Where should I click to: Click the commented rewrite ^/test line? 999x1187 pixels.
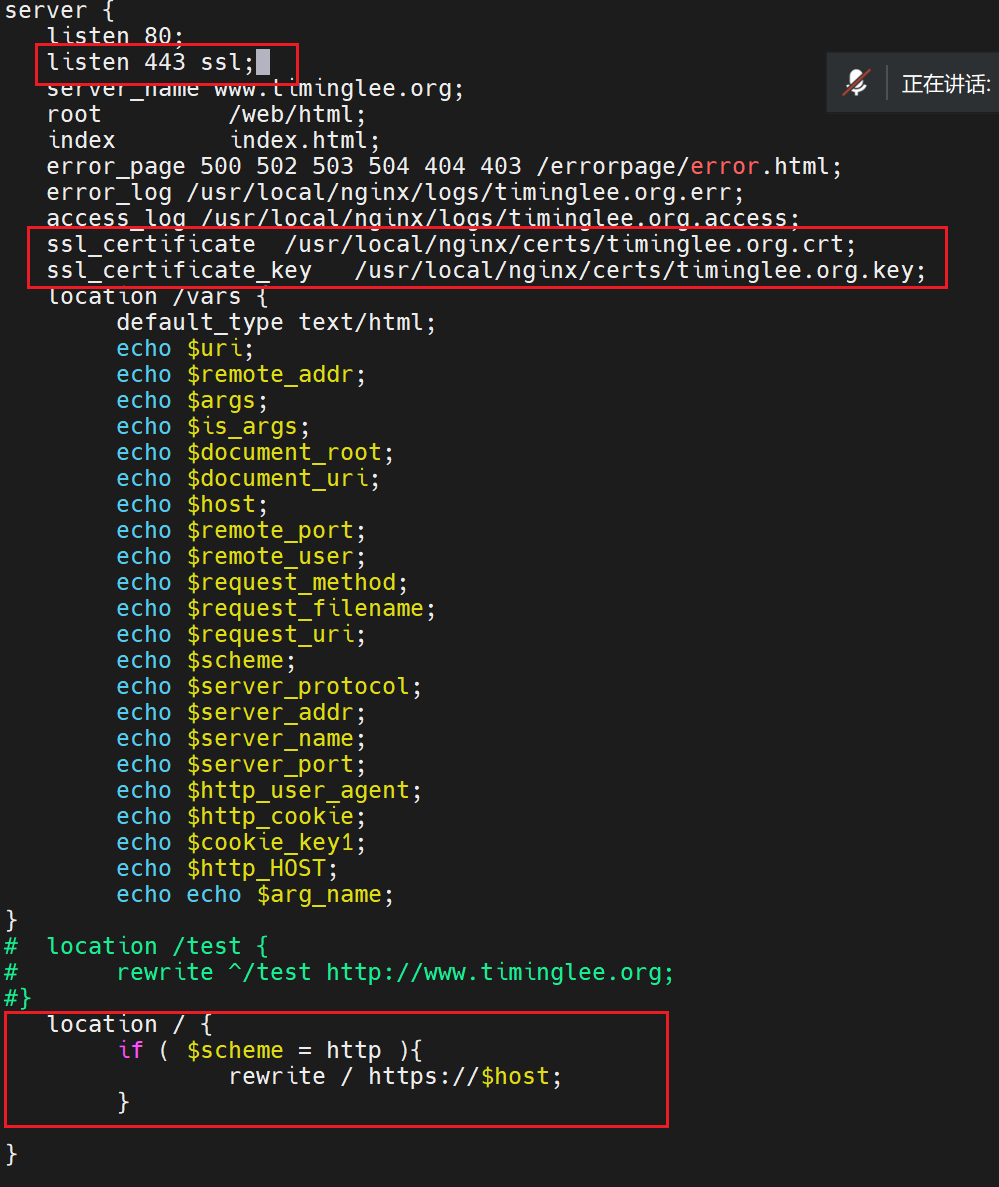(x=339, y=972)
